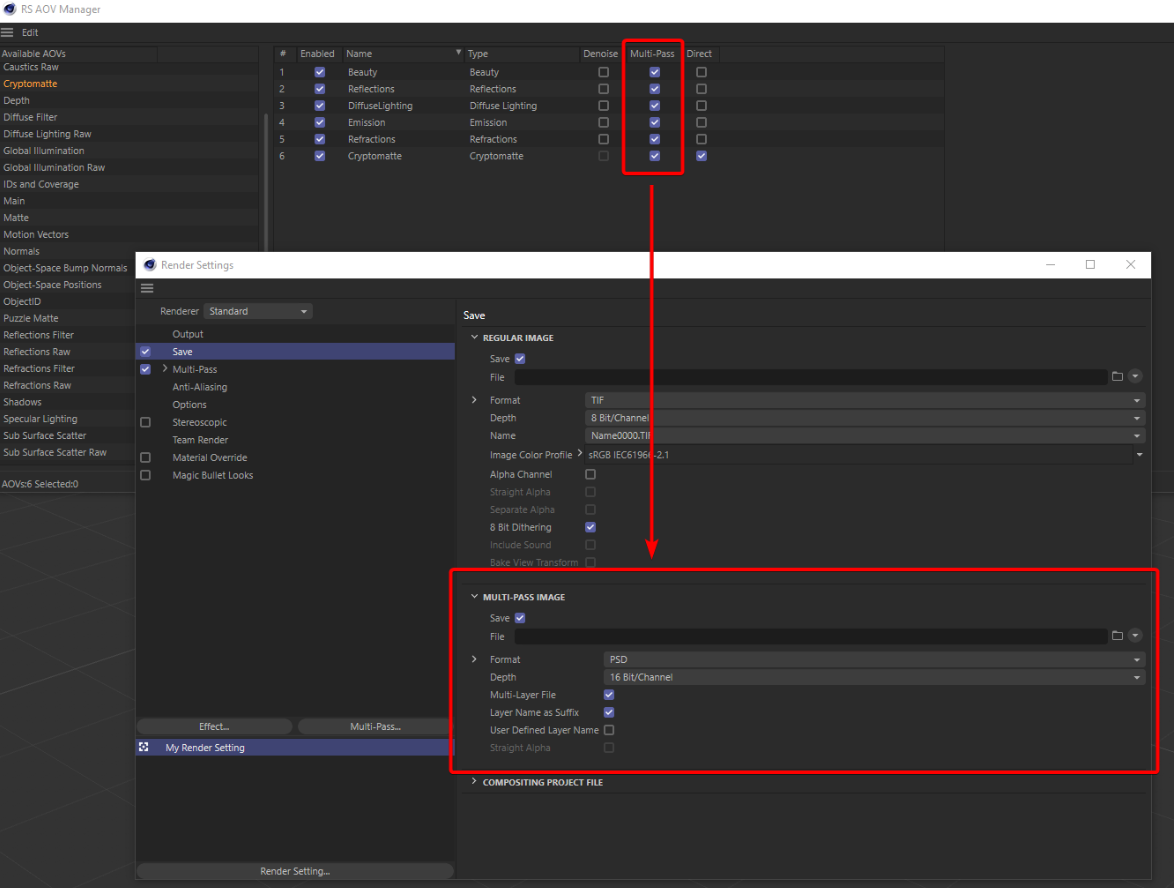Uncheck Layer Name as Suffix
Screen dimensions: 1174x888
608,712
